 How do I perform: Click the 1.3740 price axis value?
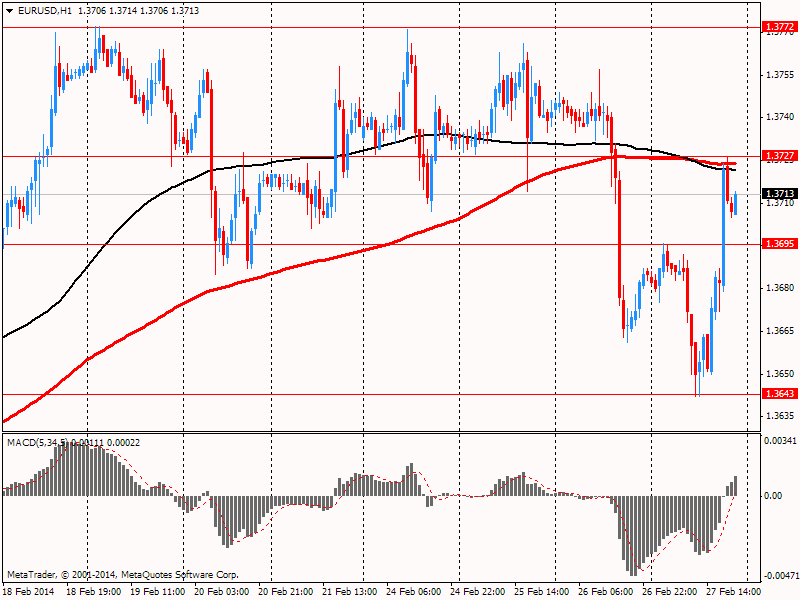(x=780, y=117)
